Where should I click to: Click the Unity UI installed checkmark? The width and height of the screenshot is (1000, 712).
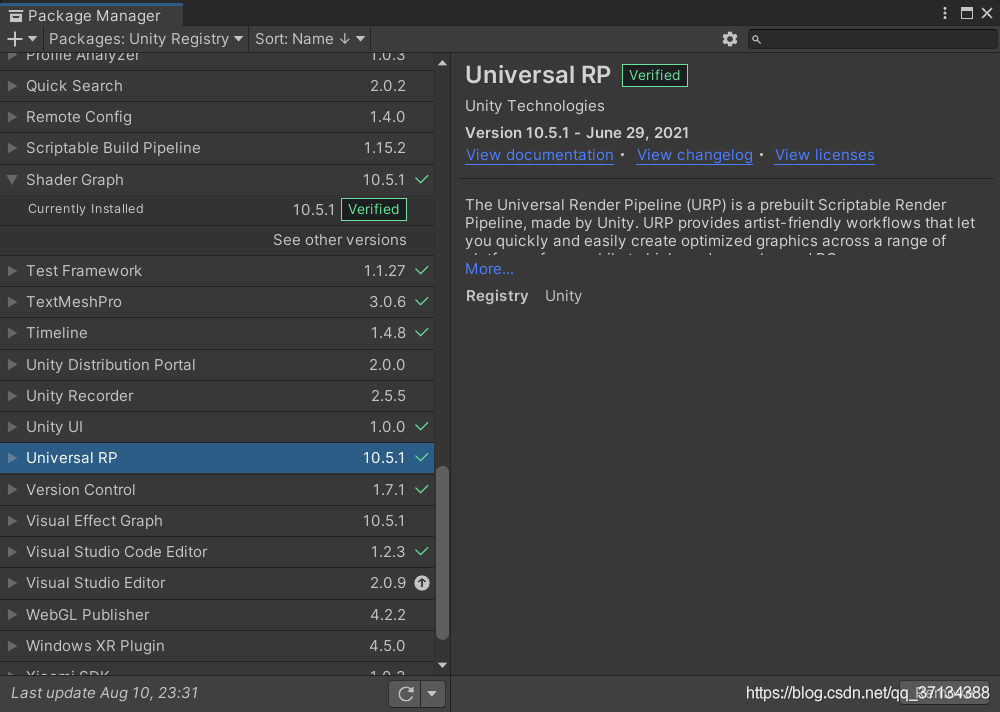(422, 426)
